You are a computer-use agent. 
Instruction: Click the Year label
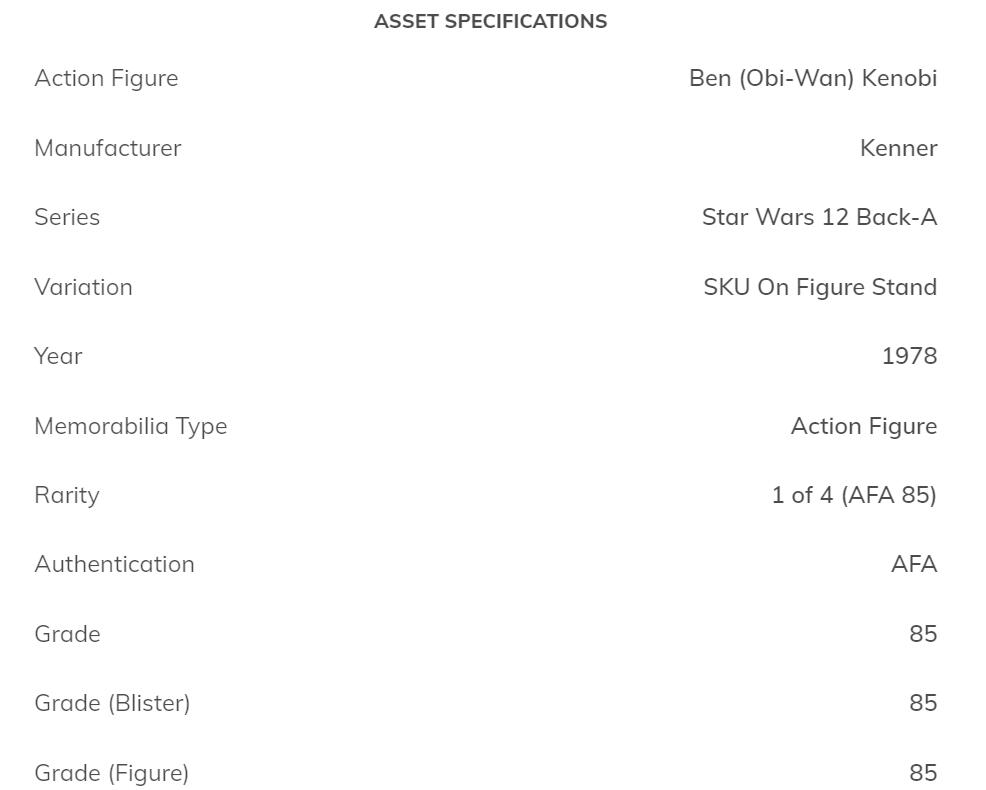click(x=58, y=356)
